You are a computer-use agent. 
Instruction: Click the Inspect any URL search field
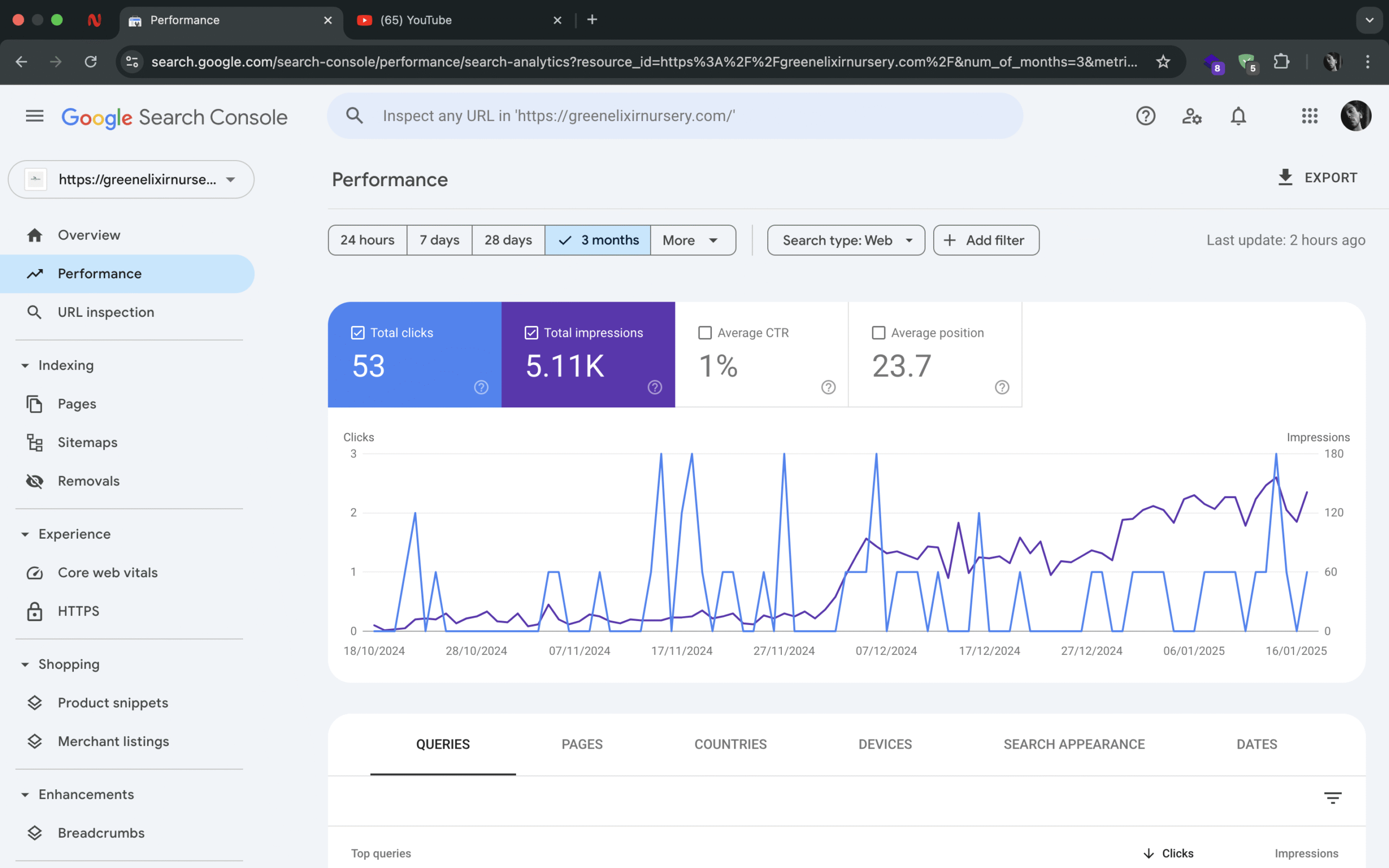pos(674,116)
